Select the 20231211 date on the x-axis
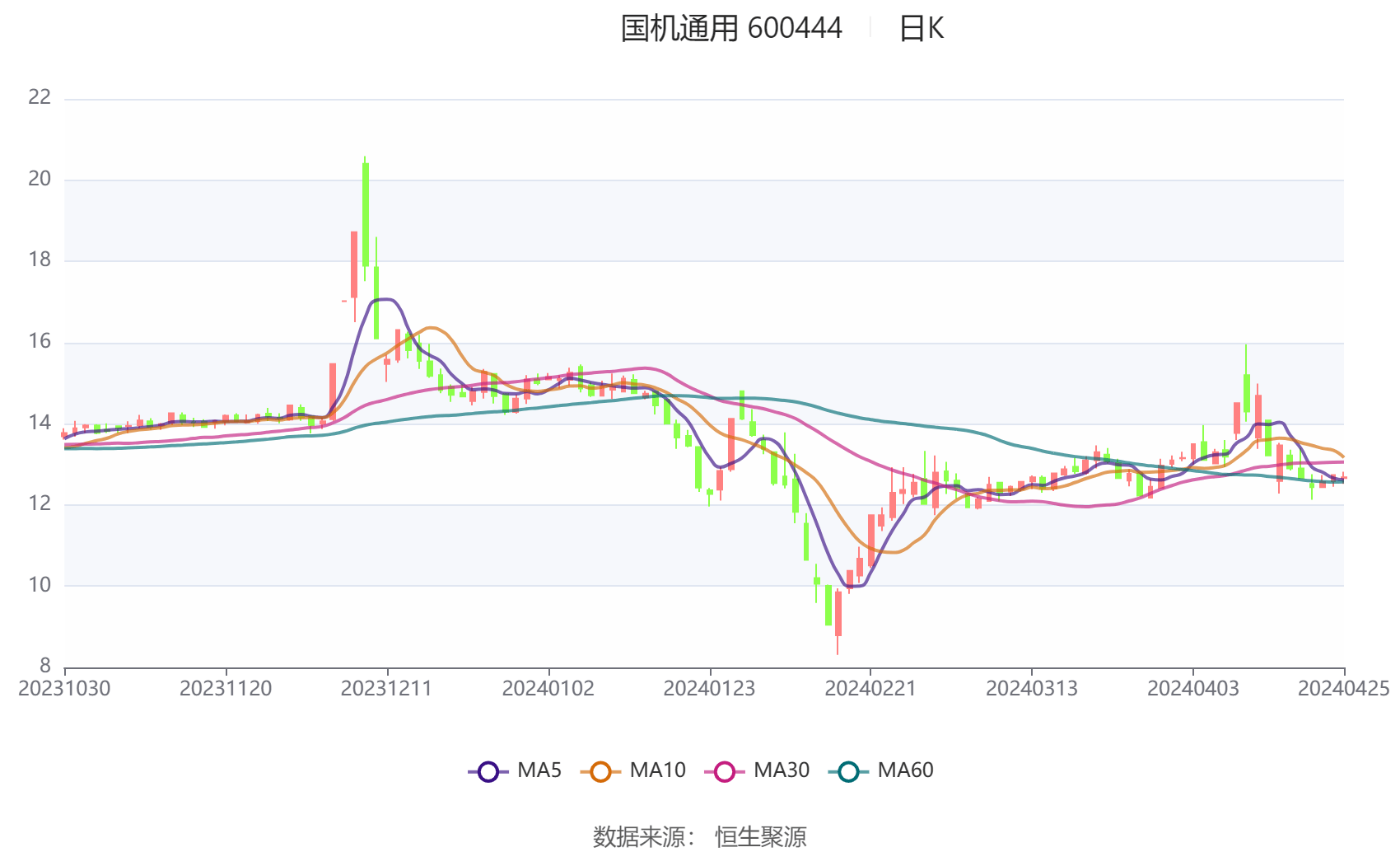 pos(387,689)
